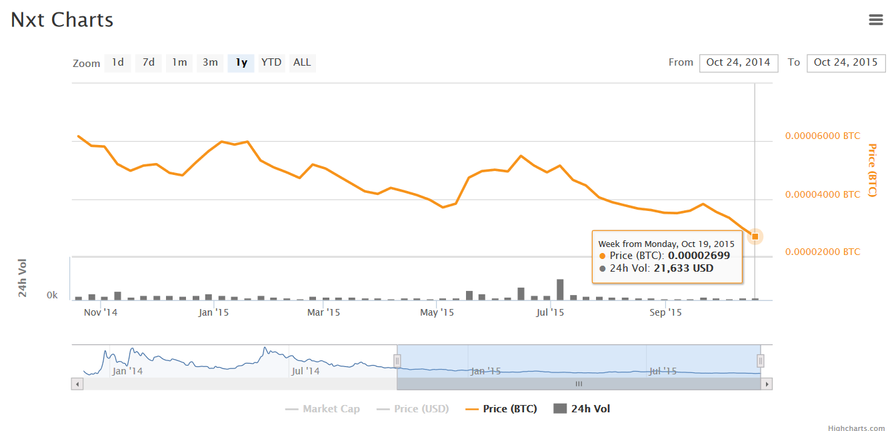Screen dimensions: 894x431
Task: Edit the From date field
Action: coord(738,63)
